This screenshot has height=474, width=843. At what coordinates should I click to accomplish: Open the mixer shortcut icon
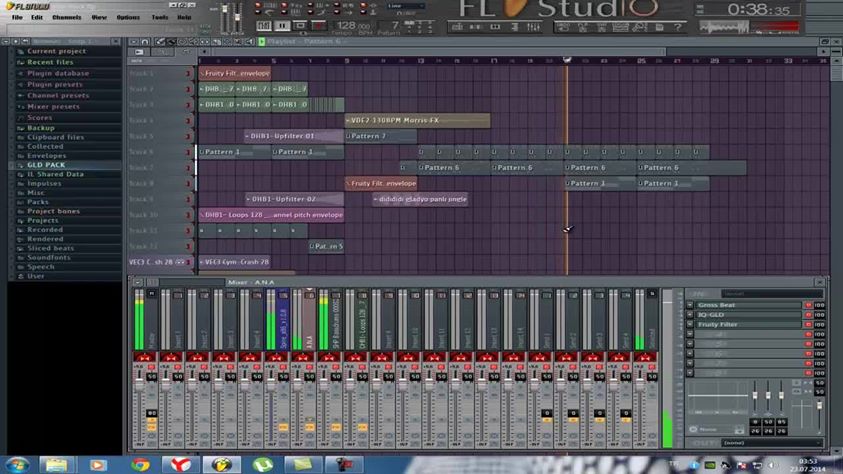533,26
